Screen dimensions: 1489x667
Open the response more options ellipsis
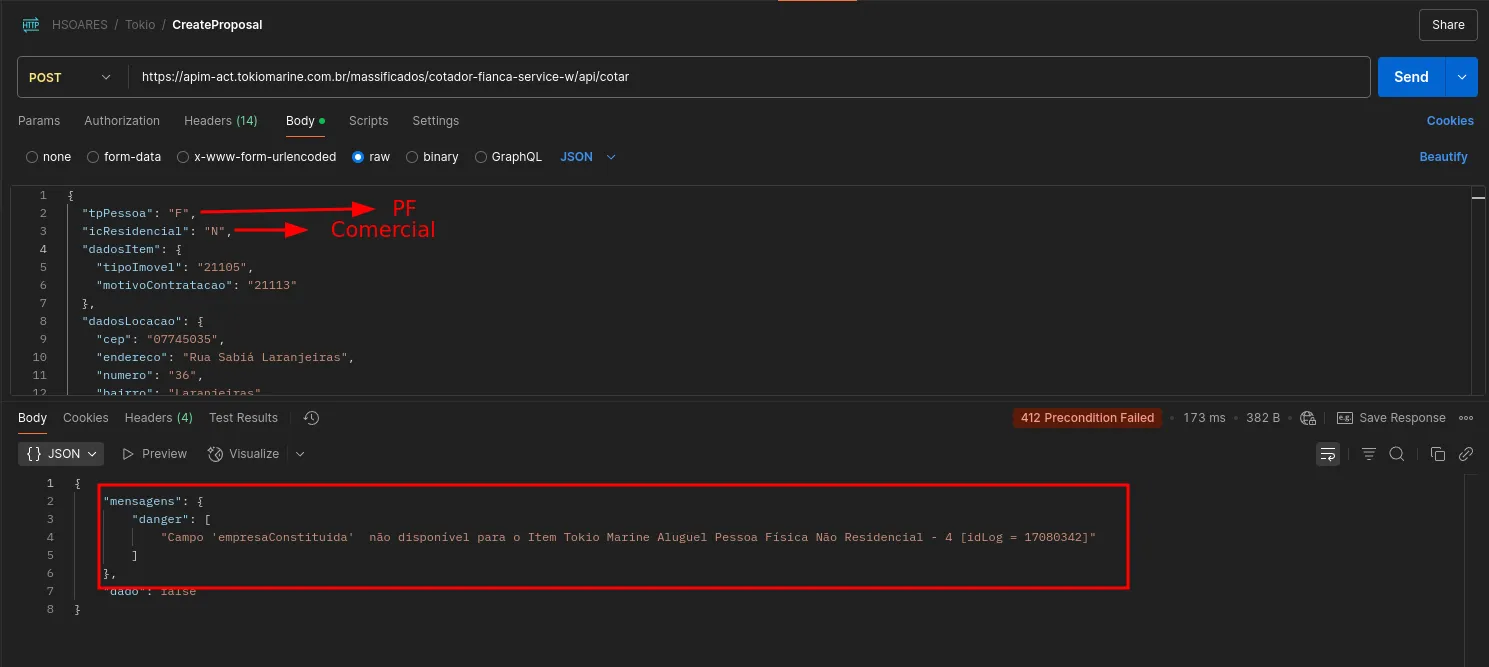coord(1466,418)
